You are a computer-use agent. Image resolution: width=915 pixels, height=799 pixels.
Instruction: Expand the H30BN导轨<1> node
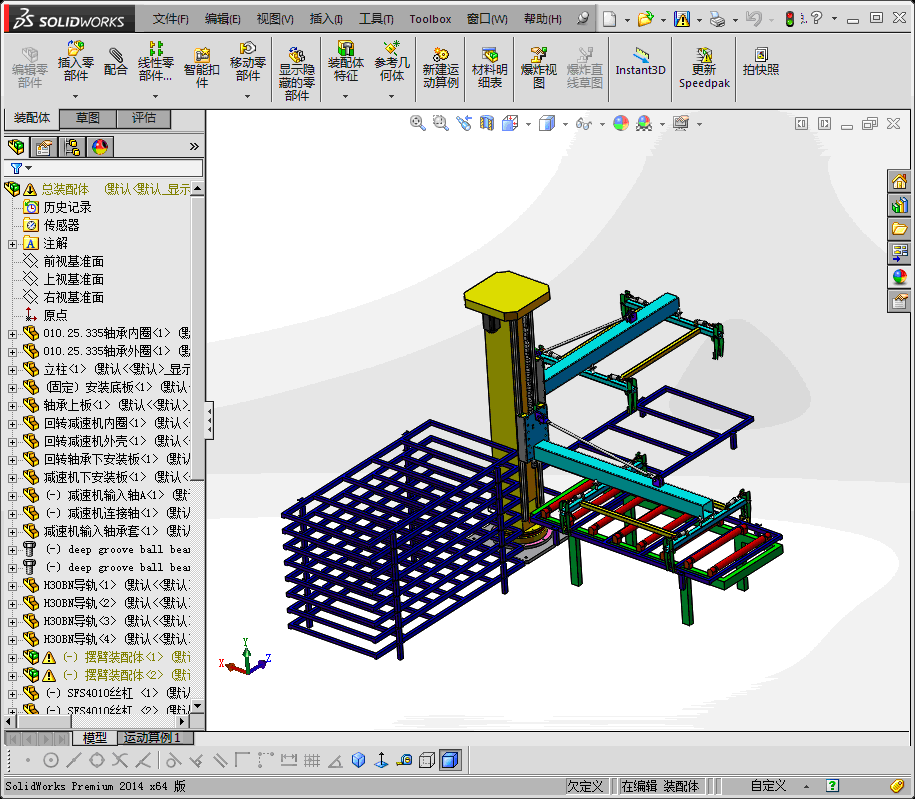[12, 585]
